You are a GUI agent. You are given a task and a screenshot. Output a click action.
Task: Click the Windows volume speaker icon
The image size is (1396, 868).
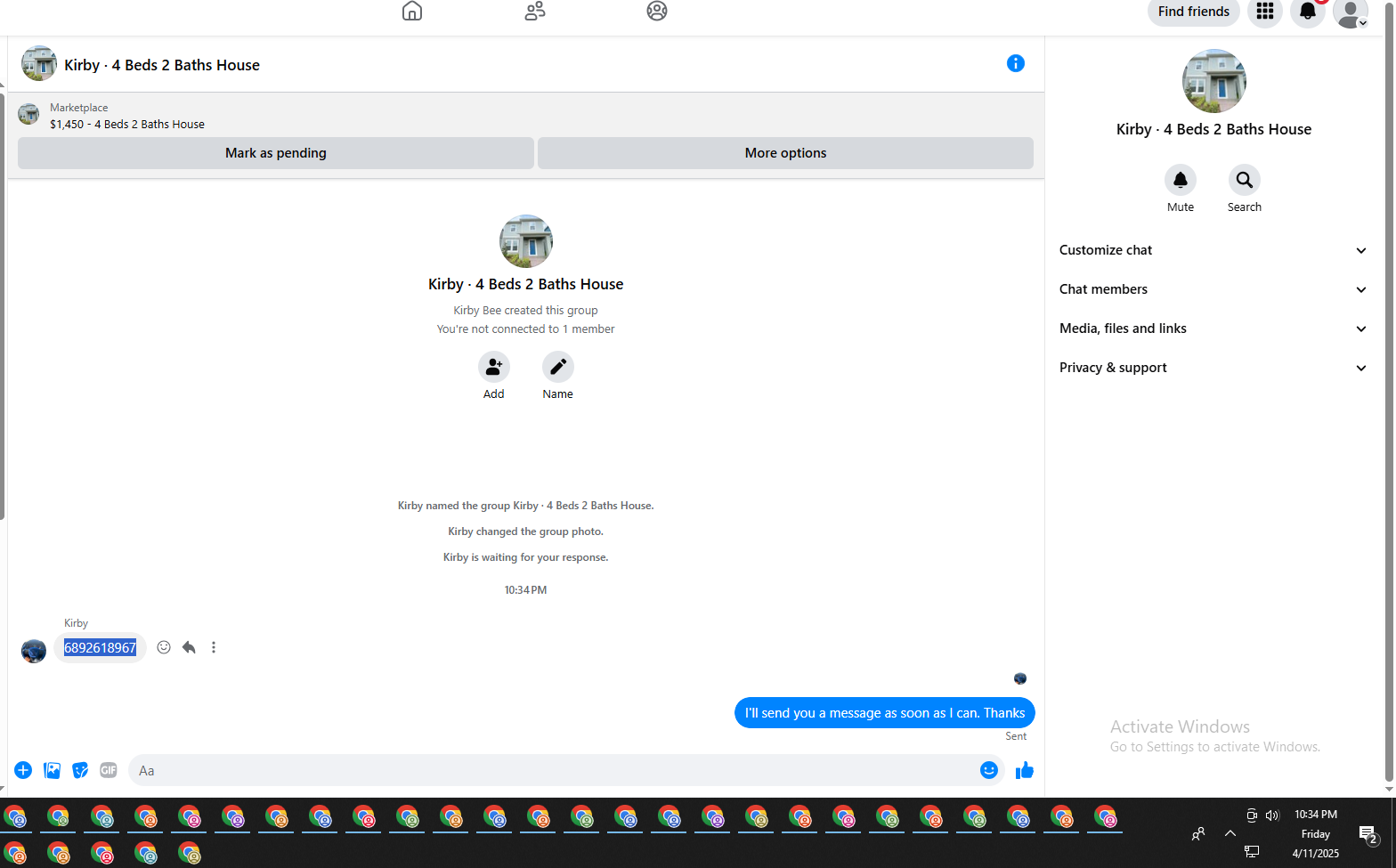click(1272, 815)
